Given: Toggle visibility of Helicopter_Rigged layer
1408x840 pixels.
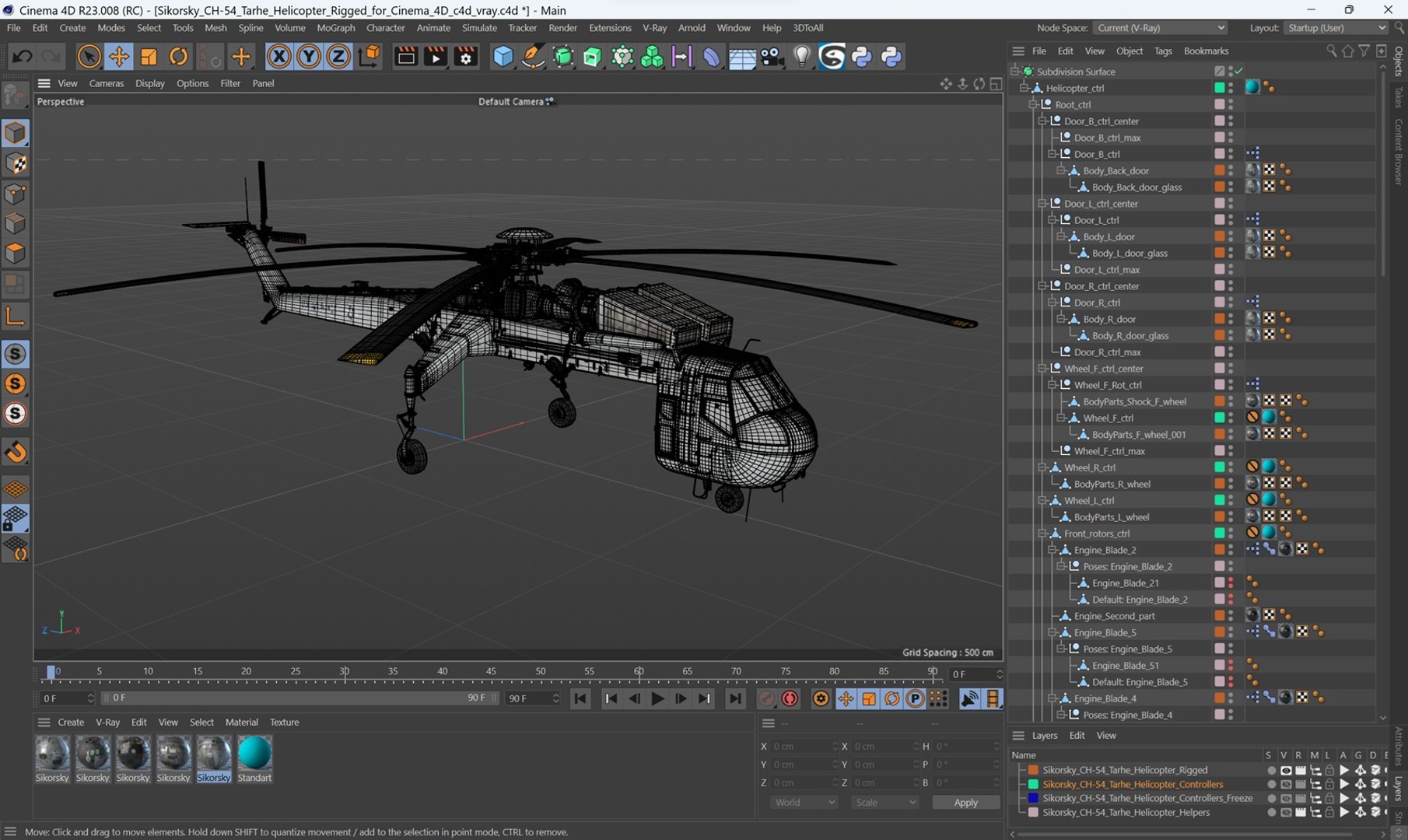Looking at the screenshot, I should (1285, 770).
